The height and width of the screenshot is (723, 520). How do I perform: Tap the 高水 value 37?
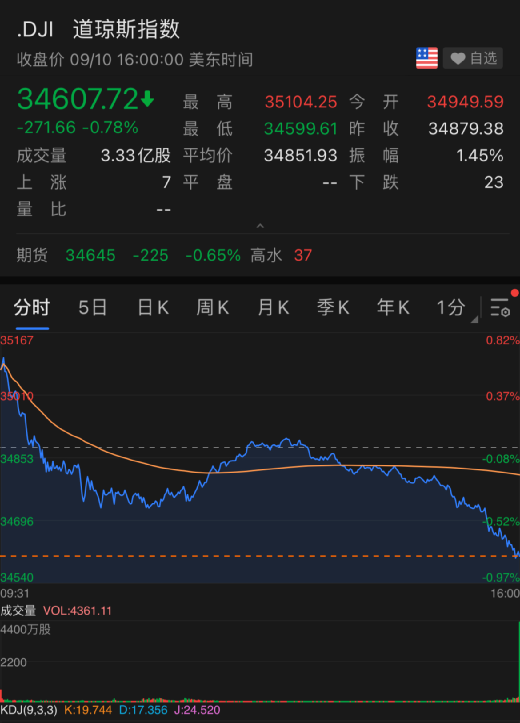point(303,255)
